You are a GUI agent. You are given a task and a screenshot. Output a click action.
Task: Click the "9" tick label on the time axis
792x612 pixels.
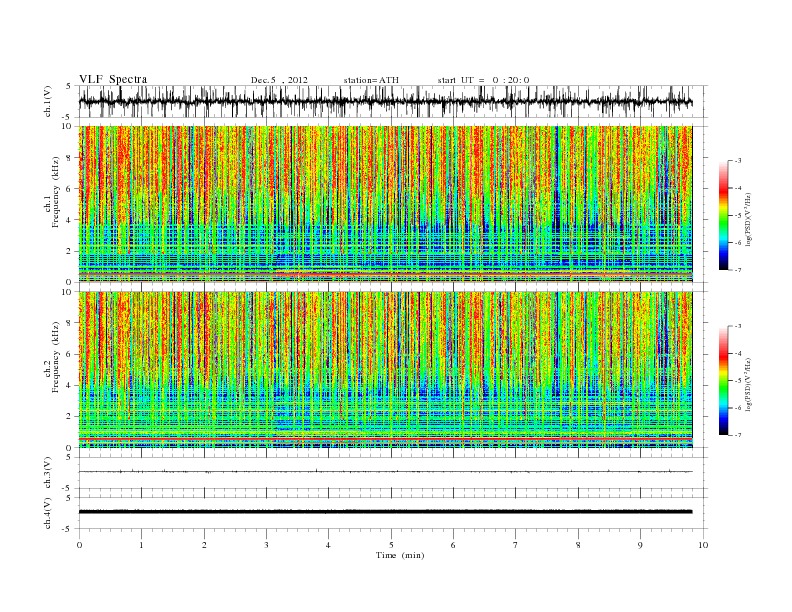point(640,545)
